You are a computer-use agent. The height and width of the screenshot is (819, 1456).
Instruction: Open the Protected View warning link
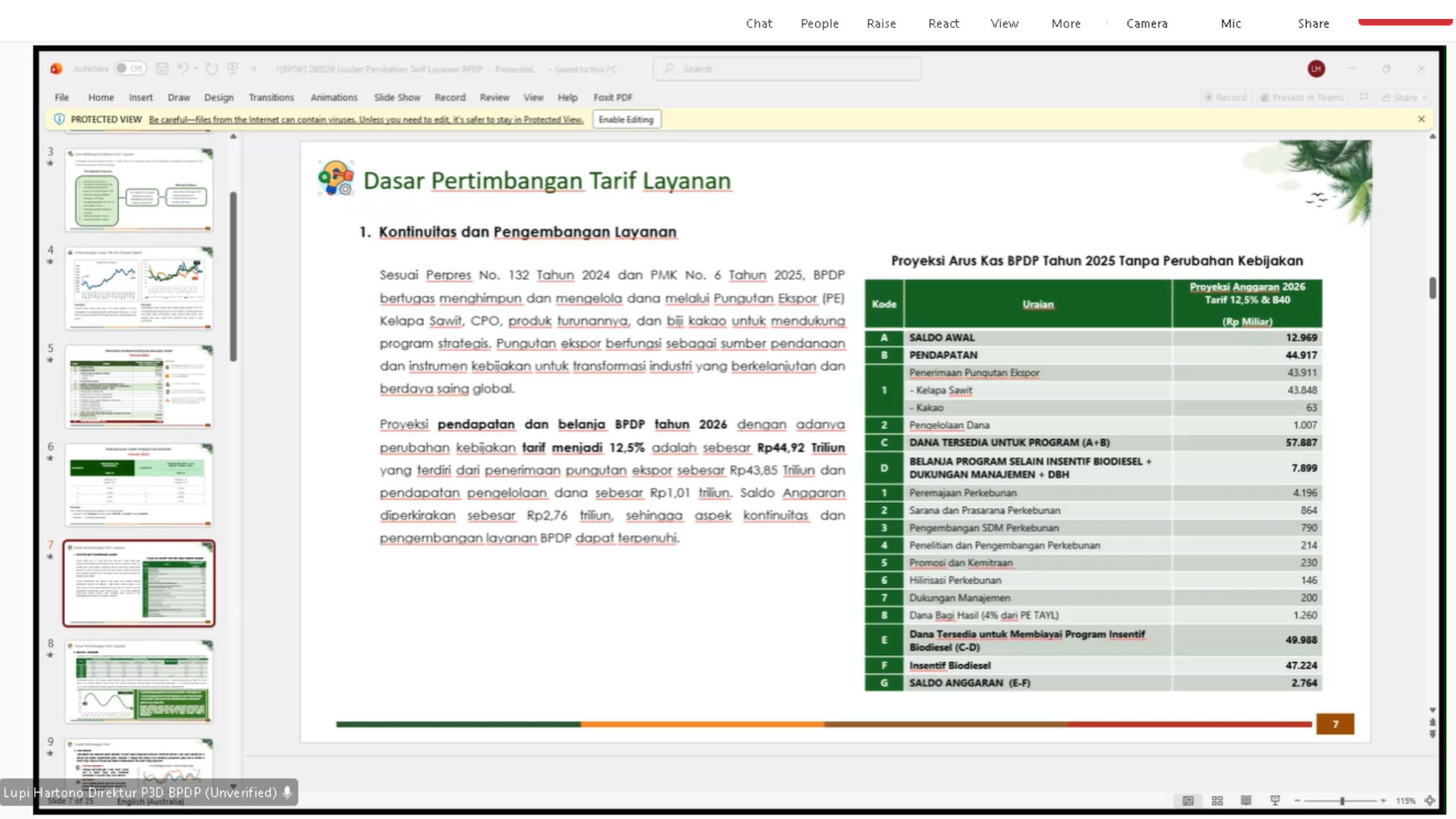(366, 119)
